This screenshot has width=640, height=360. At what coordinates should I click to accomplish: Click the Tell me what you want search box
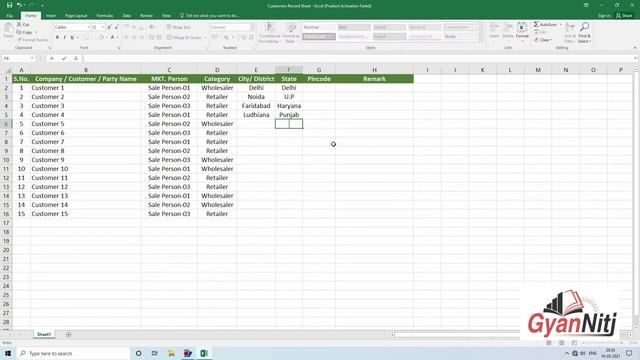point(209,16)
